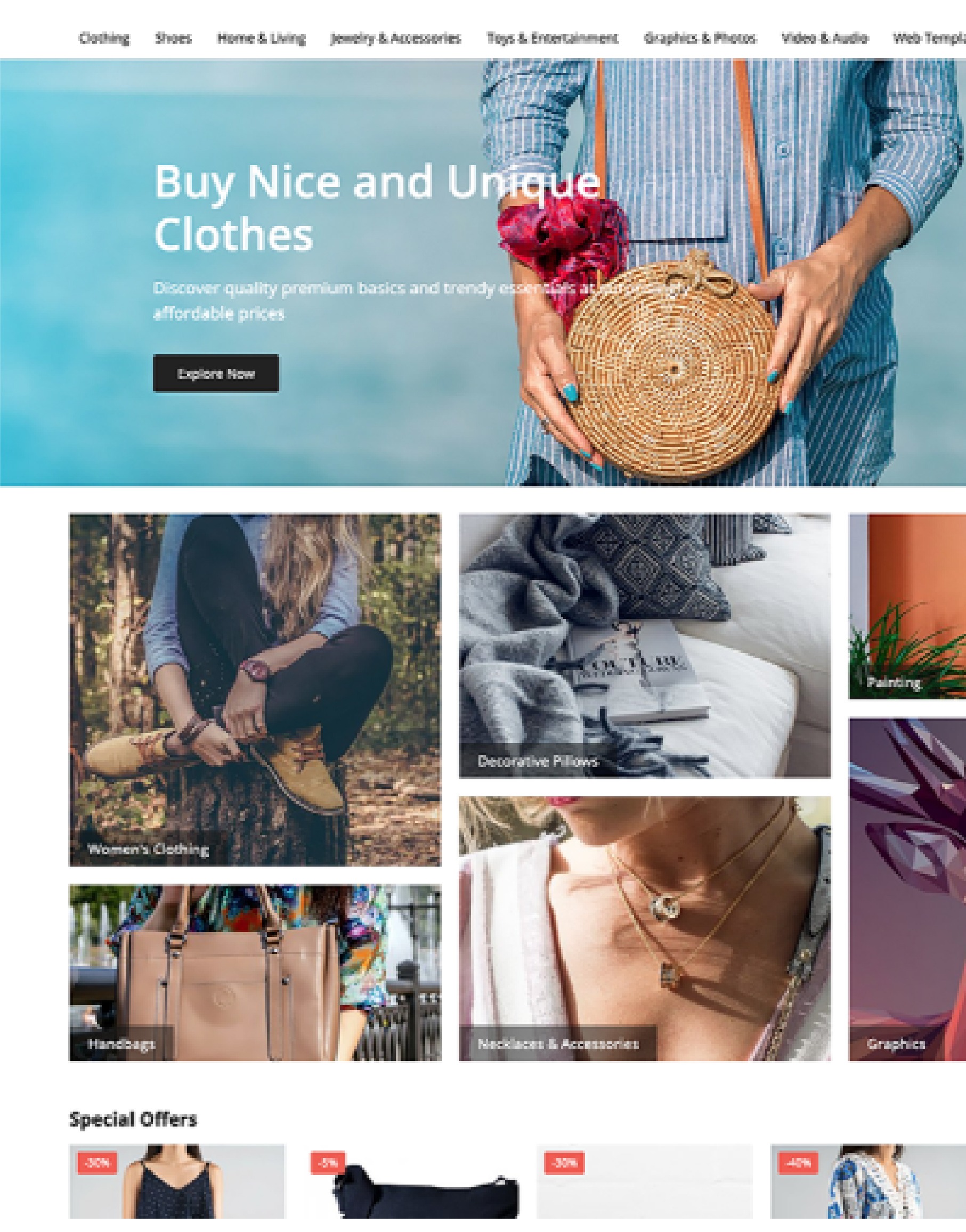Click the Women's Clothing label link

(148, 849)
